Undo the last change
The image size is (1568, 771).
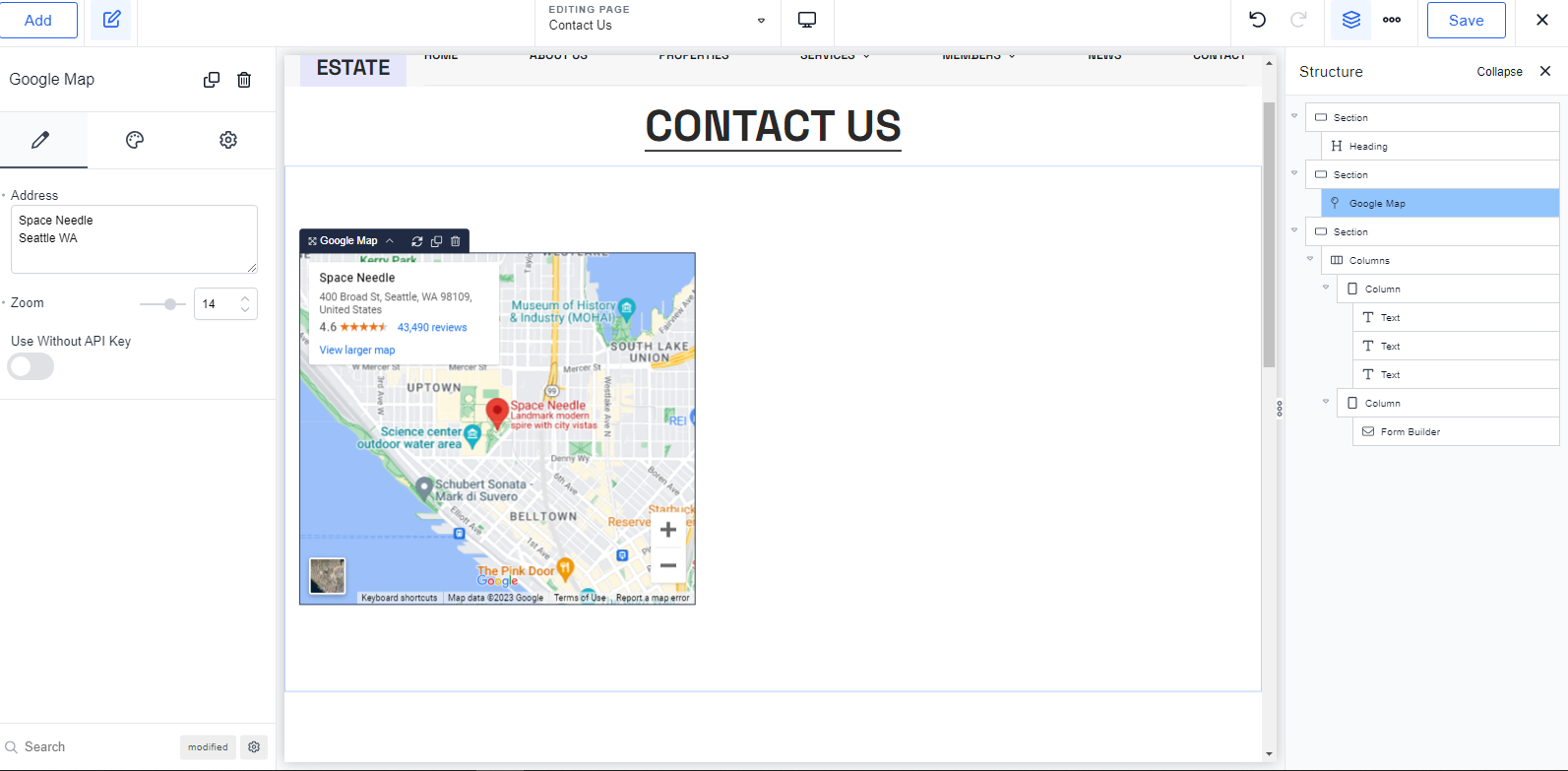click(1257, 20)
